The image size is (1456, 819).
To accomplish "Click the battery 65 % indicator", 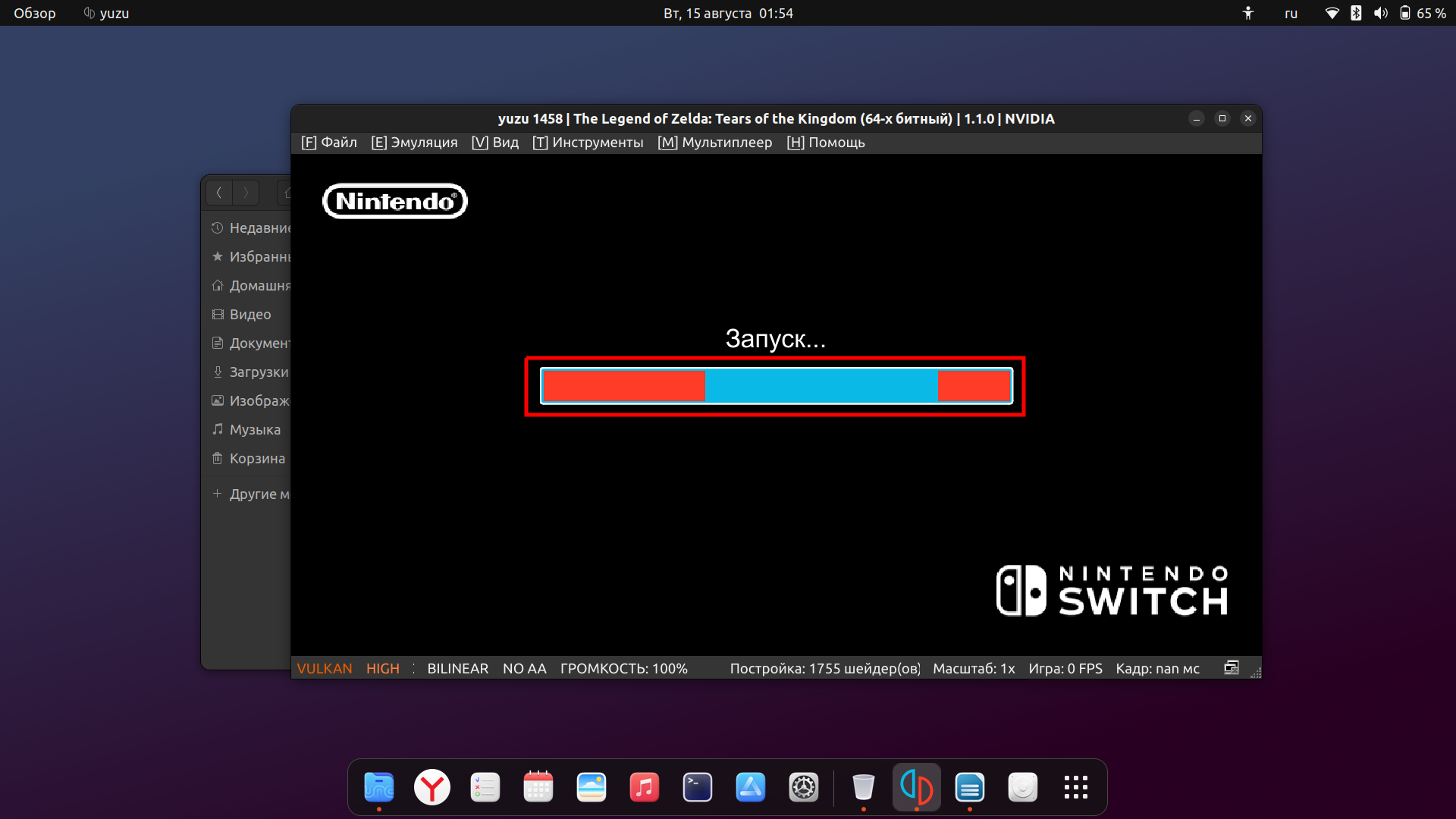I will pos(1423,13).
